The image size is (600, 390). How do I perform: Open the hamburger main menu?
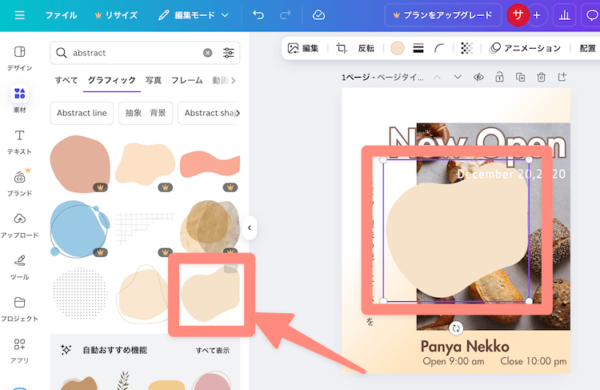(x=20, y=15)
